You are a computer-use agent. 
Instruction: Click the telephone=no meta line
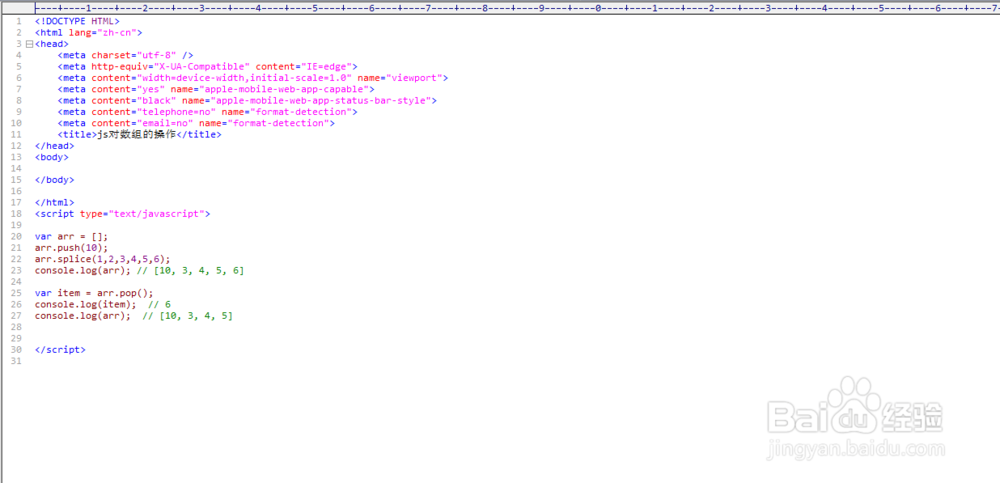coord(207,112)
